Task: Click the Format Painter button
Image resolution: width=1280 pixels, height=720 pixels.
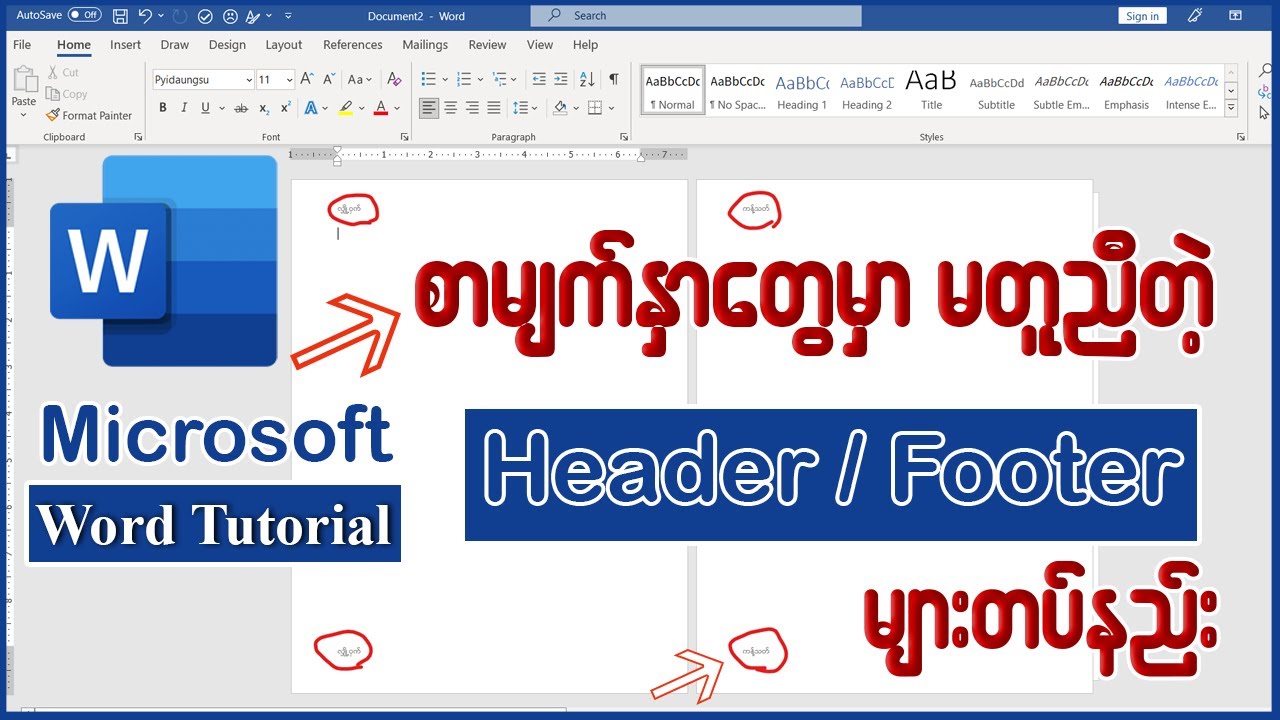Action: click(89, 115)
